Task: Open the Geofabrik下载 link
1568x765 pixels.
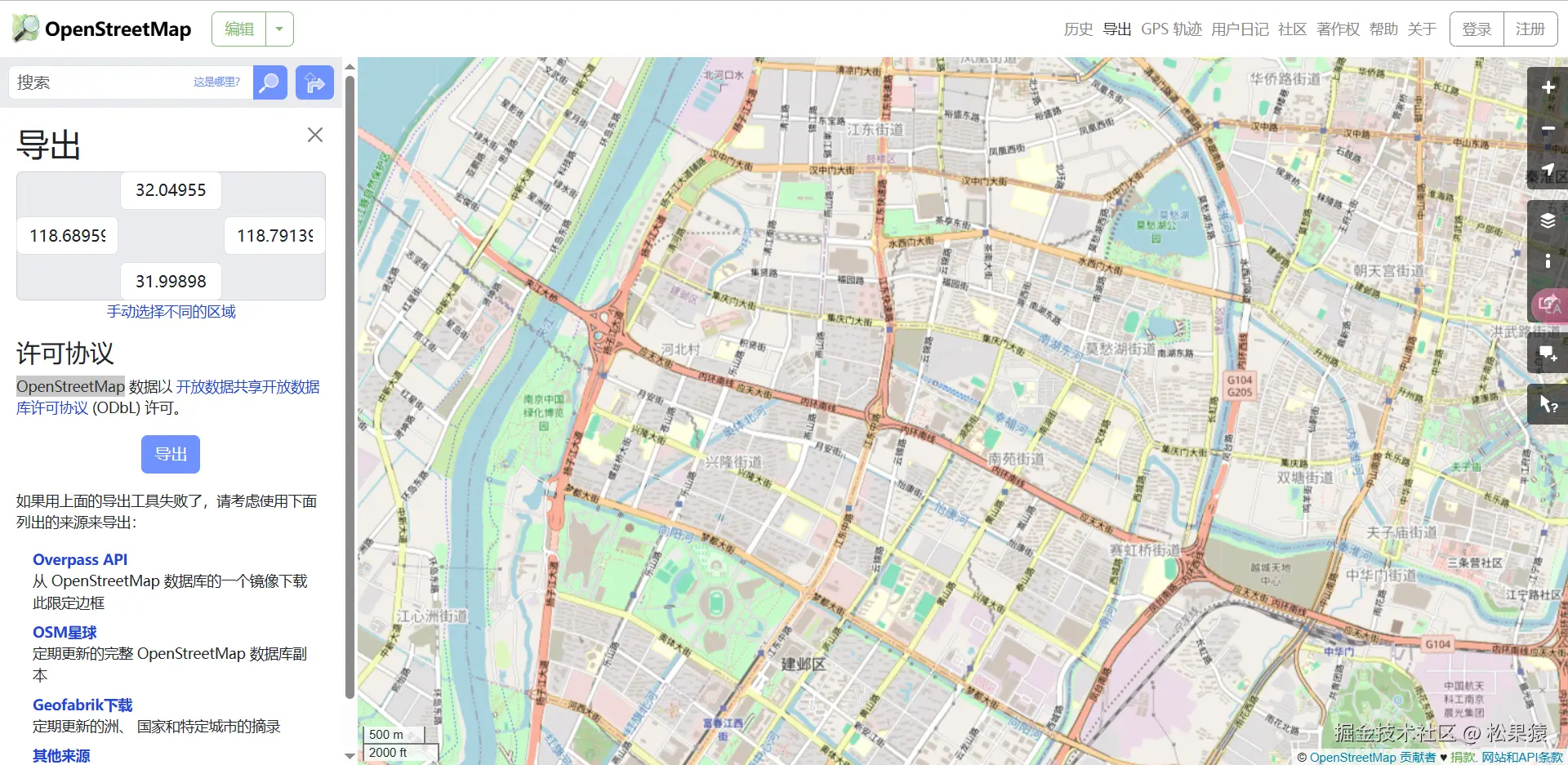Action: (82, 705)
